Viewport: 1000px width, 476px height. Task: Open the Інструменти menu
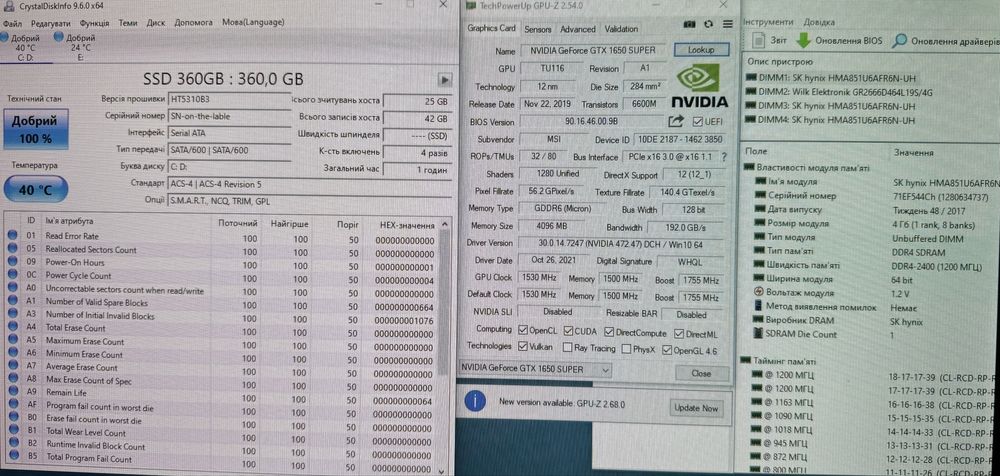pos(770,22)
